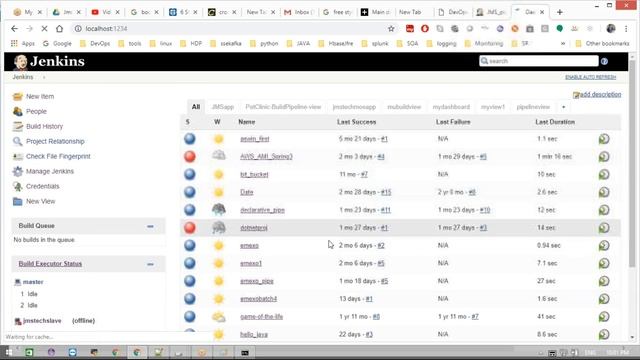Schedule a build for bit_bucket
The image size is (640, 360).
pos(604,174)
